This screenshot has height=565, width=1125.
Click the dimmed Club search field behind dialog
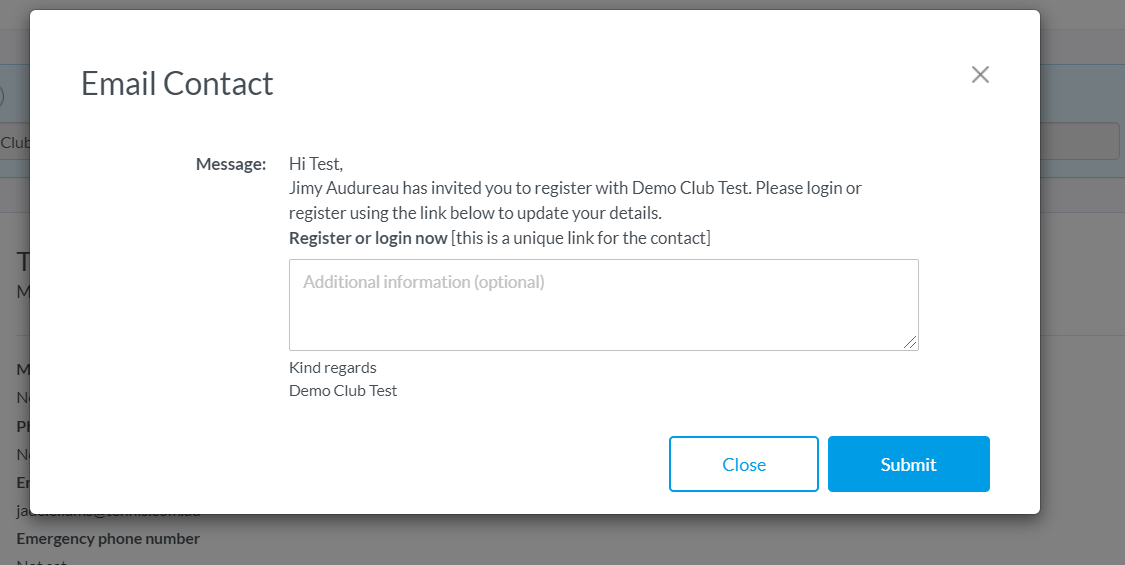click(x=14, y=142)
